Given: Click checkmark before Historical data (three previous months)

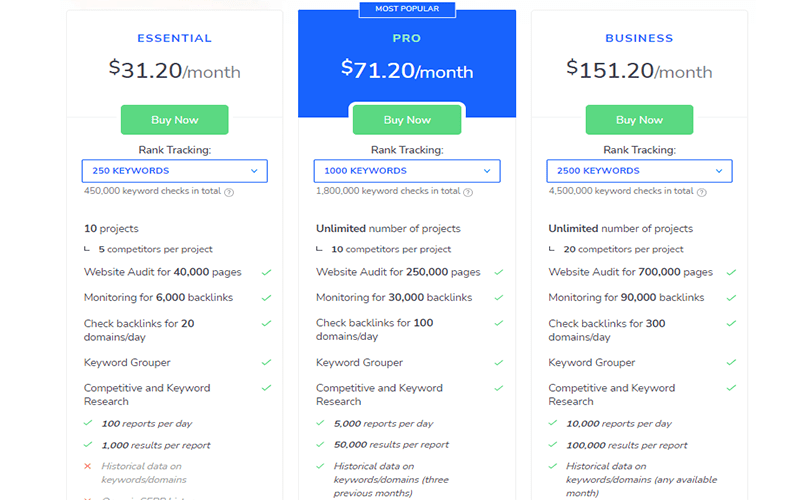Looking at the screenshot, I should [x=320, y=466].
